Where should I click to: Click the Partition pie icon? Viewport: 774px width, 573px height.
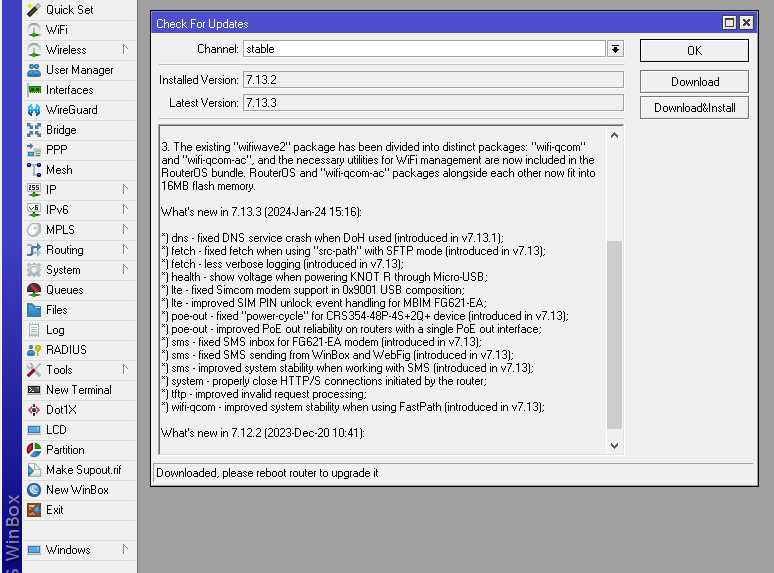(x=34, y=450)
